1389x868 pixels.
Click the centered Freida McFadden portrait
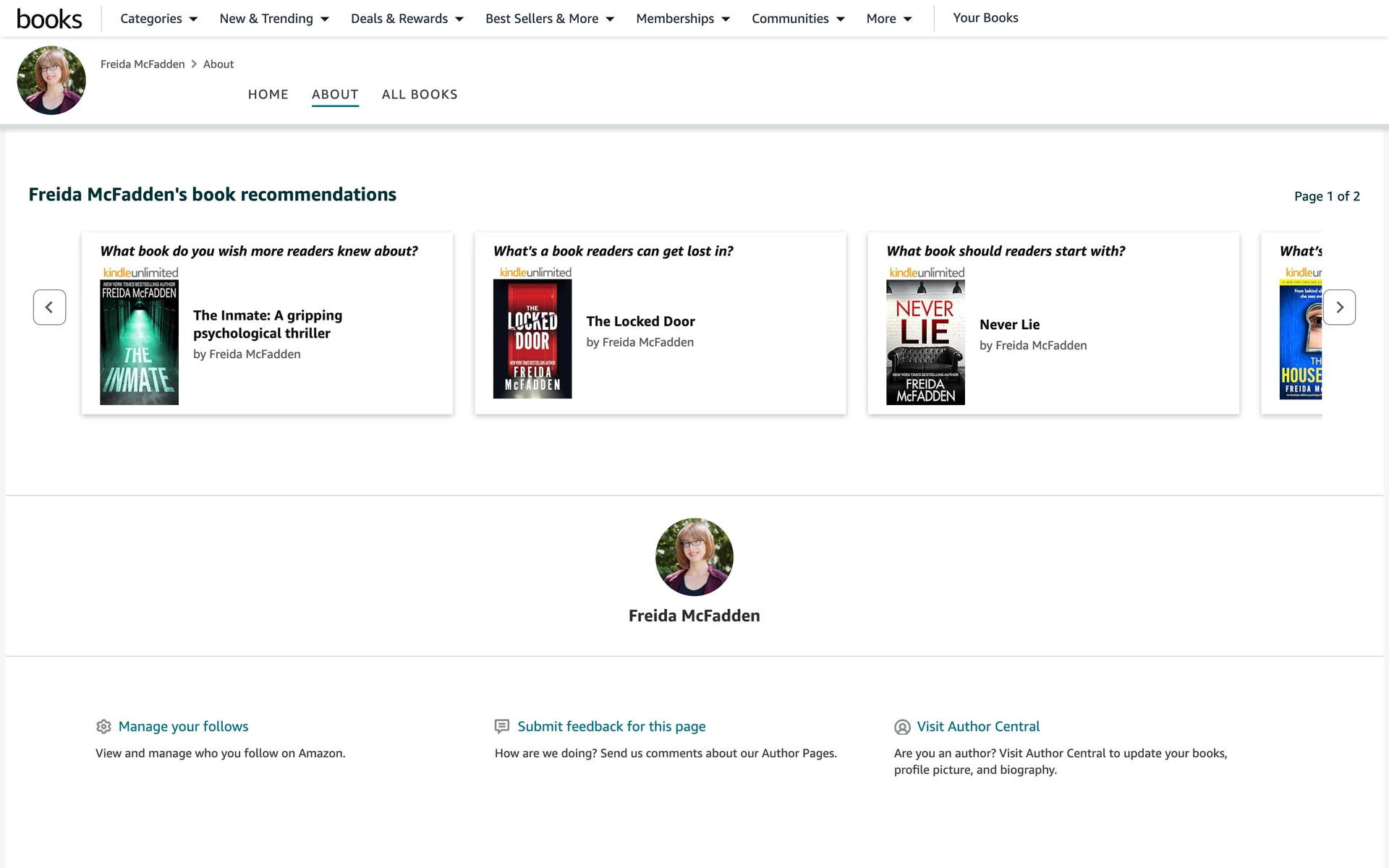[694, 557]
